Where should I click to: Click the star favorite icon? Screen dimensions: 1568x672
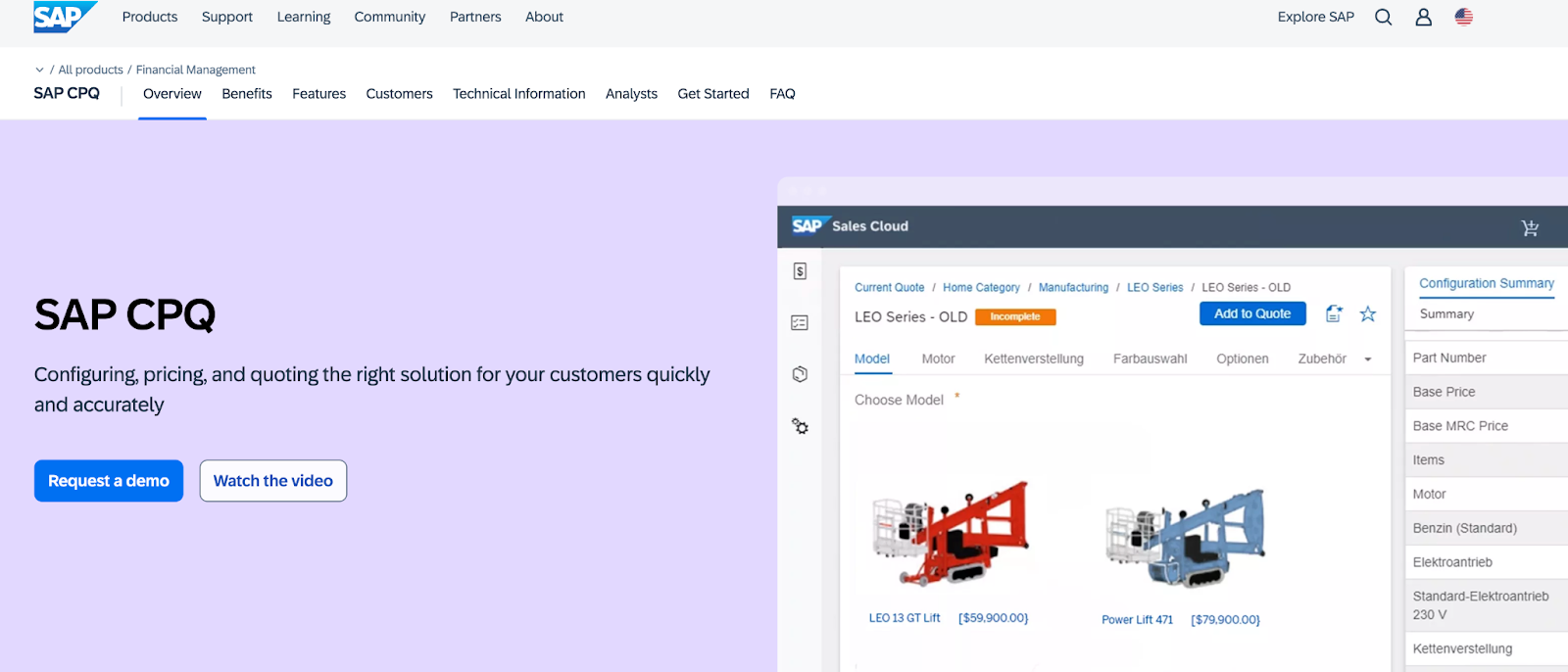[1368, 313]
